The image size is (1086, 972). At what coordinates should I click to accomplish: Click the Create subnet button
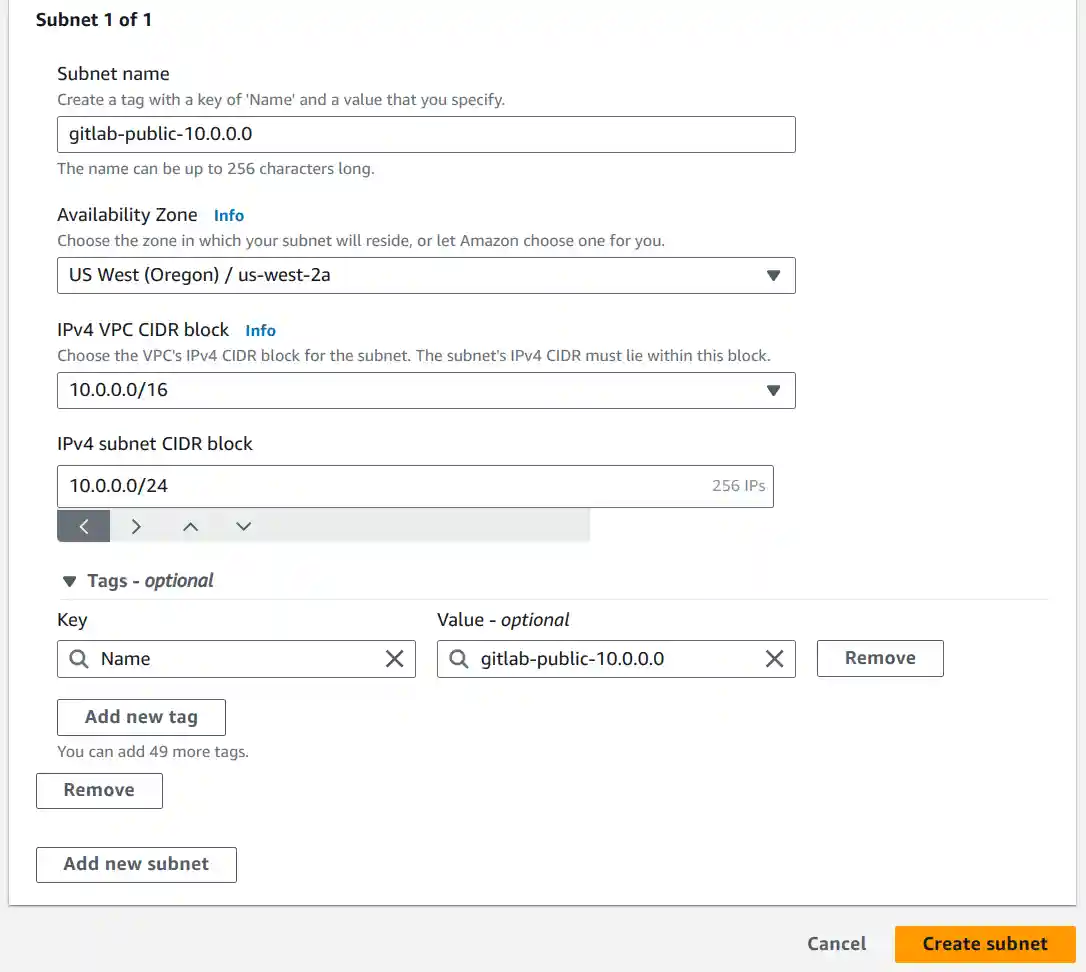(984, 943)
